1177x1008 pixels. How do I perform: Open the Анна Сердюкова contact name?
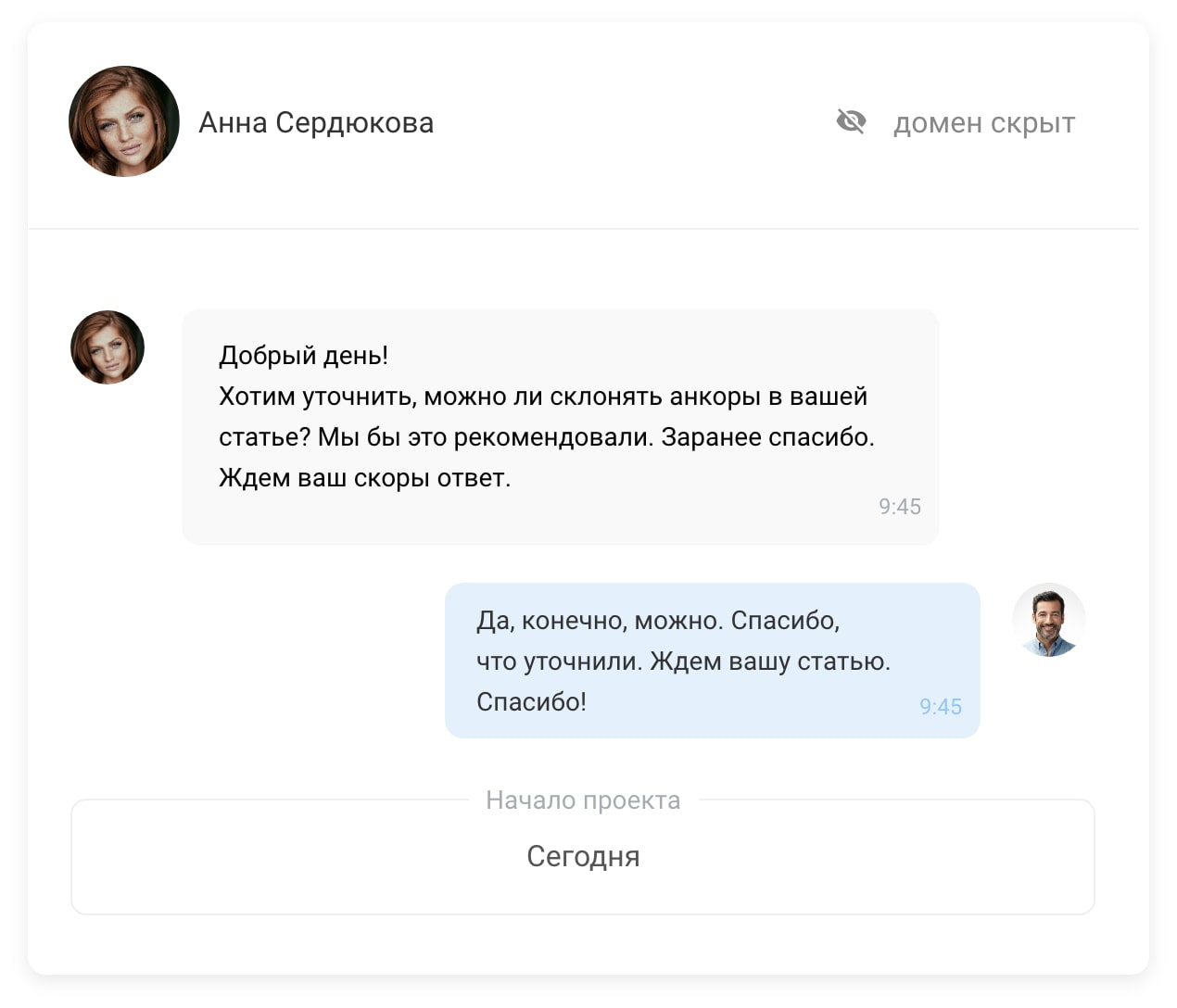[x=316, y=123]
